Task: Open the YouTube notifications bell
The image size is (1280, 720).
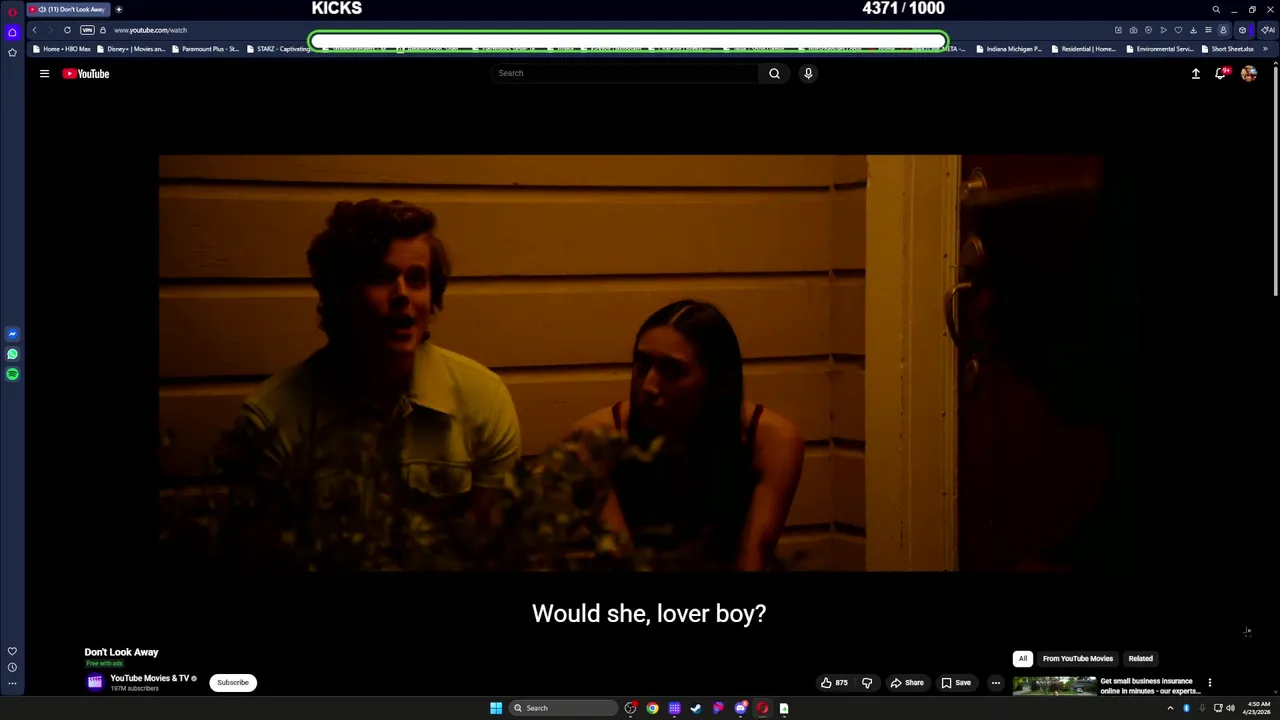Action: pos(1221,73)
